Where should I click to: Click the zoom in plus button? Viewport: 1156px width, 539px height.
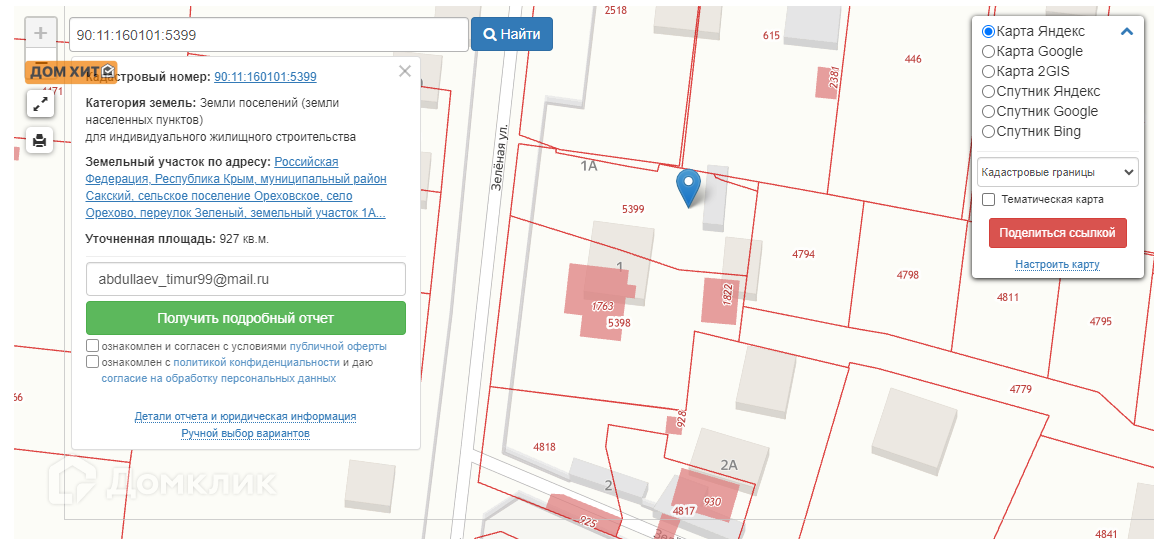[x=40, y=32]
